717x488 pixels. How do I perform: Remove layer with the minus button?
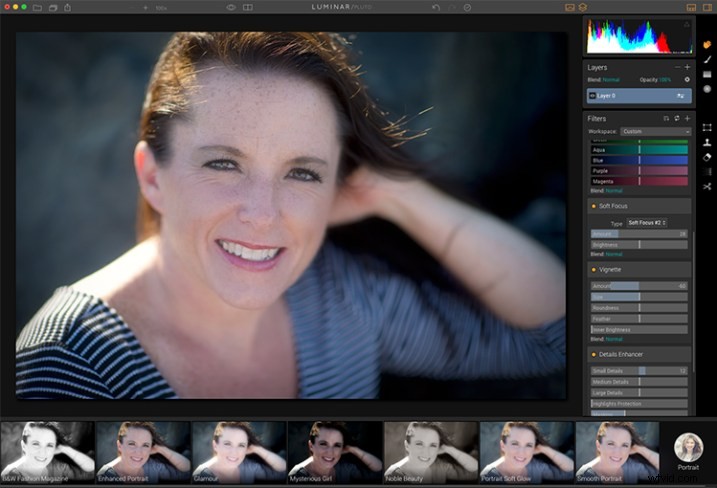(x=677, y=67)
